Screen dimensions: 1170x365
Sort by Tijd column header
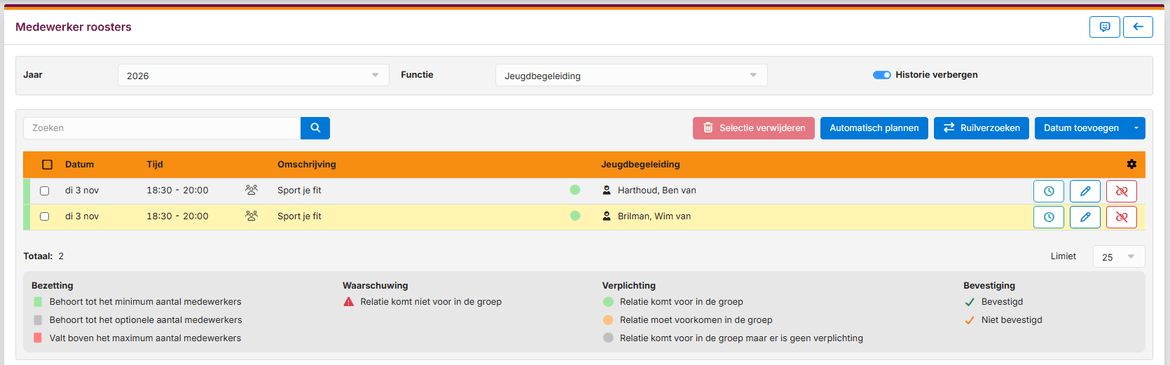click(x=154, y=164)
